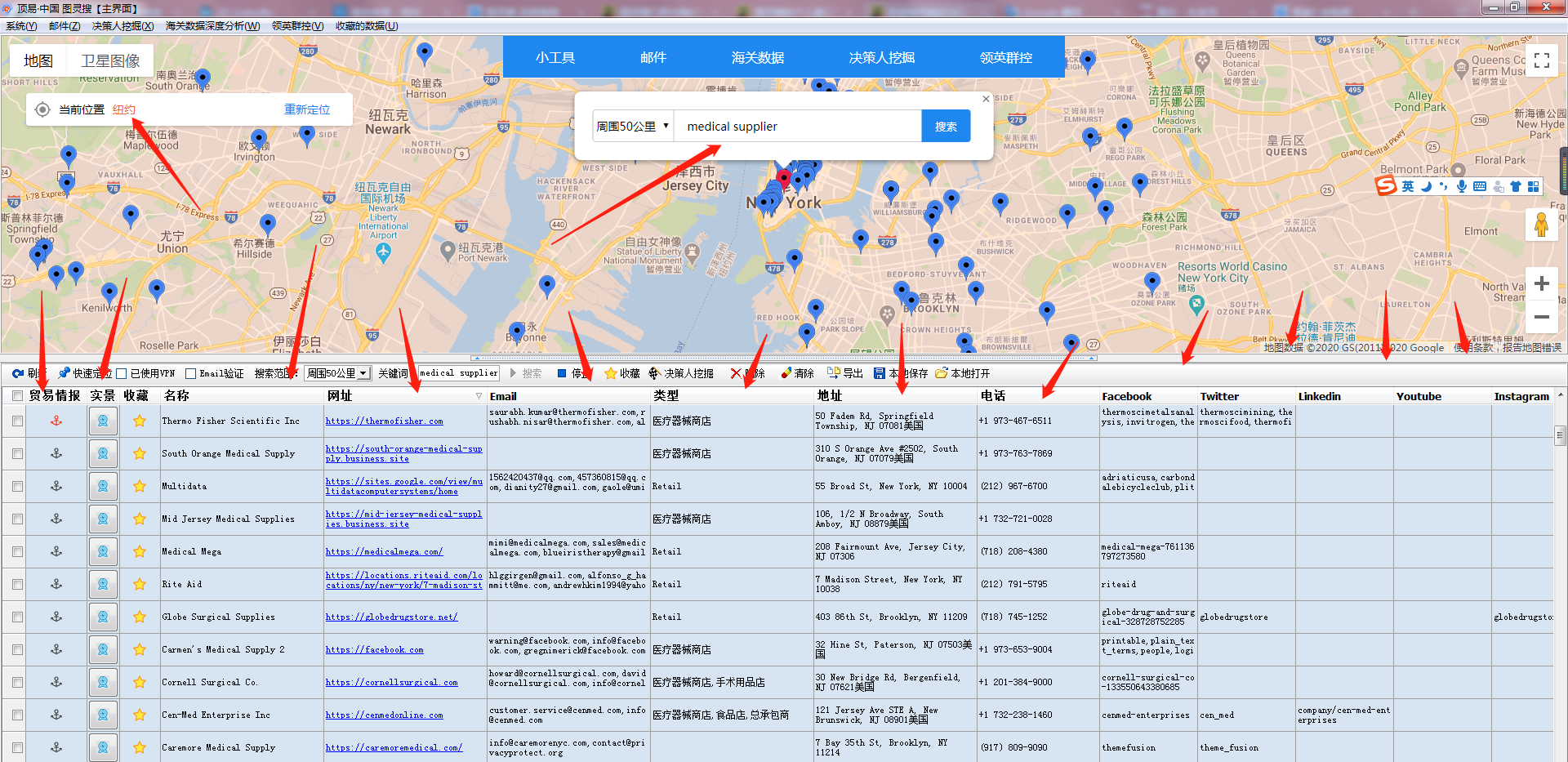The image size is (1568, 762).
Task: Click the blue 停止 stop icon
Action: click(x=562, y=373)
